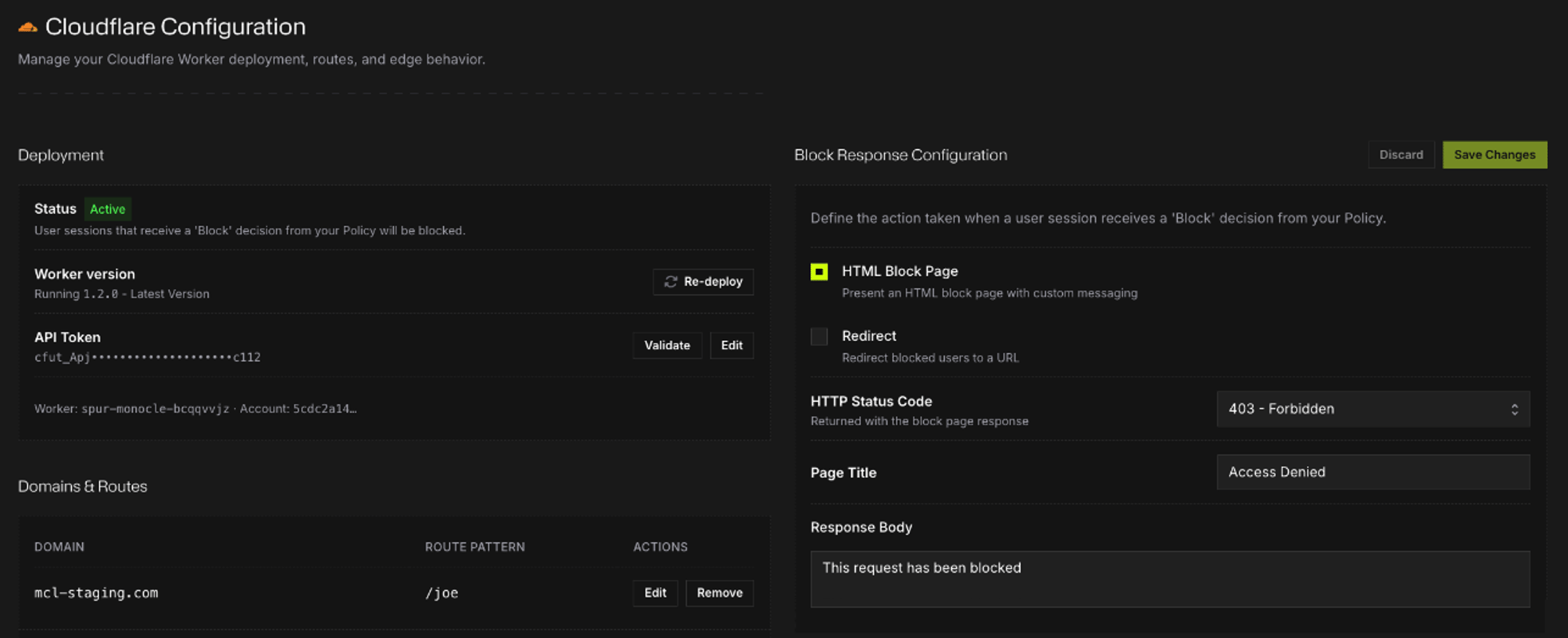Click the Block Response Configuration heading

coord(901,155)
